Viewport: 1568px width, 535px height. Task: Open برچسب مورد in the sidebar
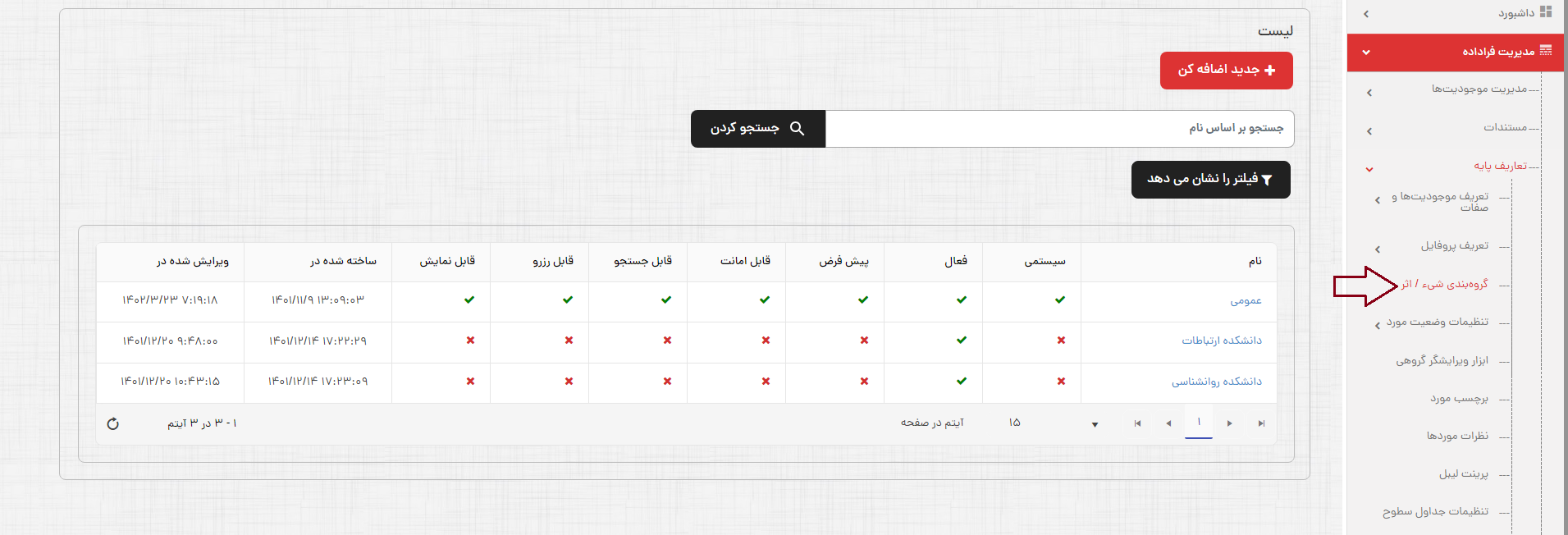(1459, 398)
